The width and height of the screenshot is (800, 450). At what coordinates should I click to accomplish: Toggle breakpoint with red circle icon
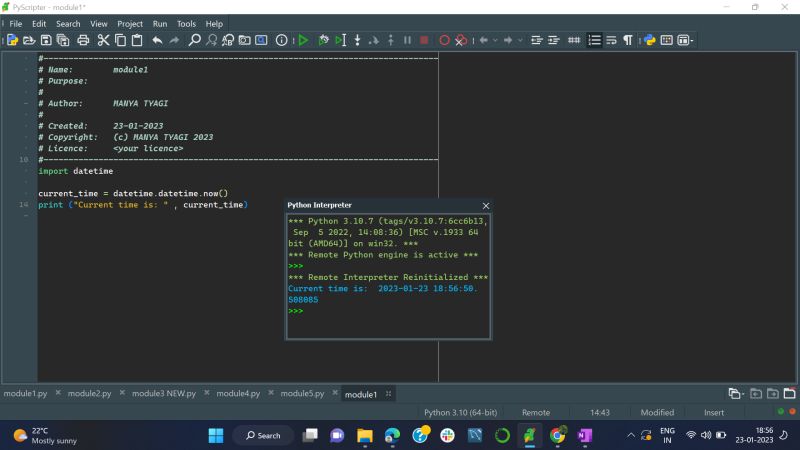(444, 40)
